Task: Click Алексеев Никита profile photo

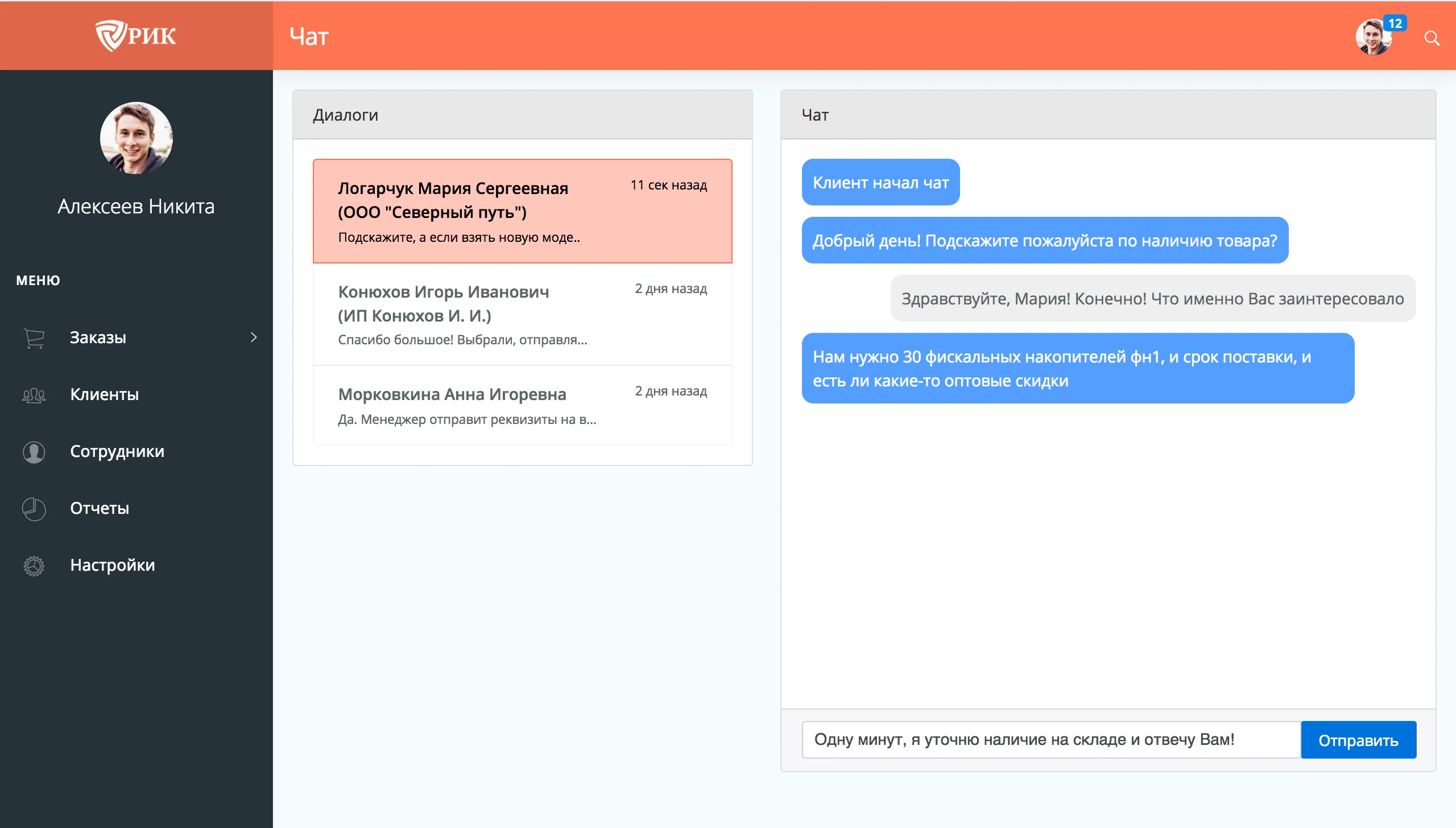Action: (x=136, y=138)
